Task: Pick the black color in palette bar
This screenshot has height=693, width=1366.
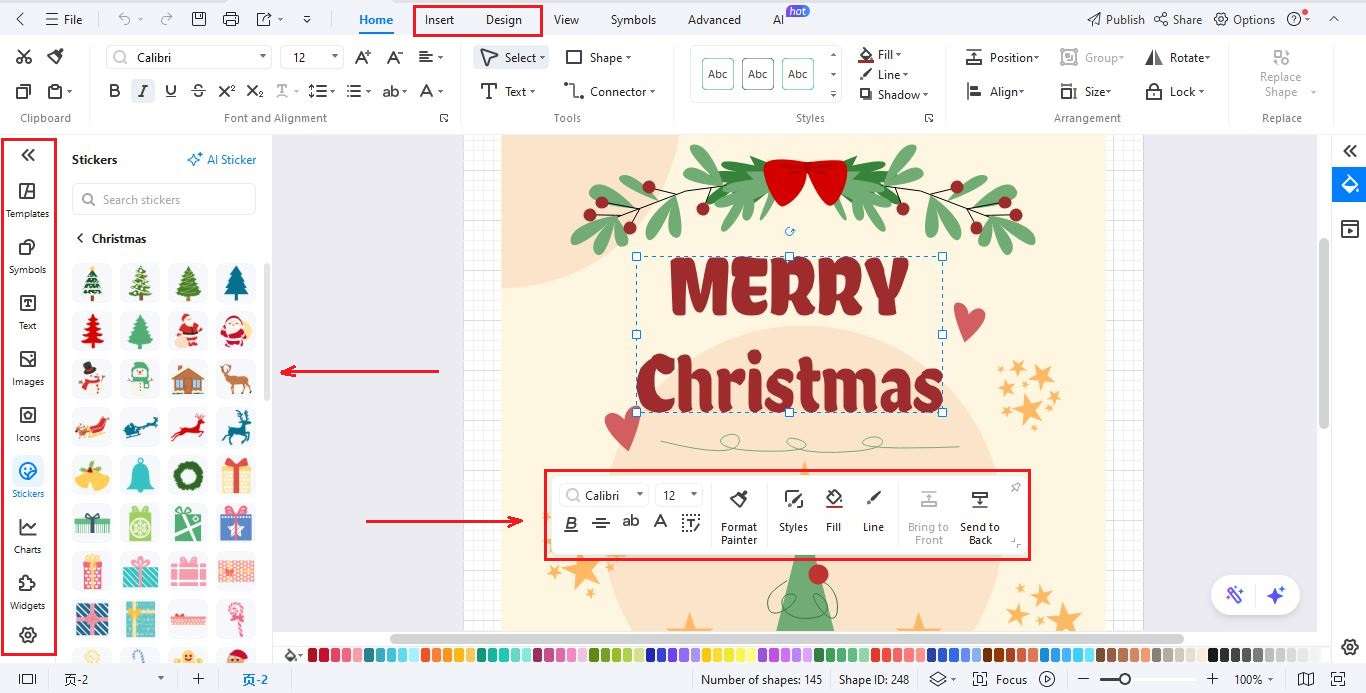Action: tap(1214, 655)
